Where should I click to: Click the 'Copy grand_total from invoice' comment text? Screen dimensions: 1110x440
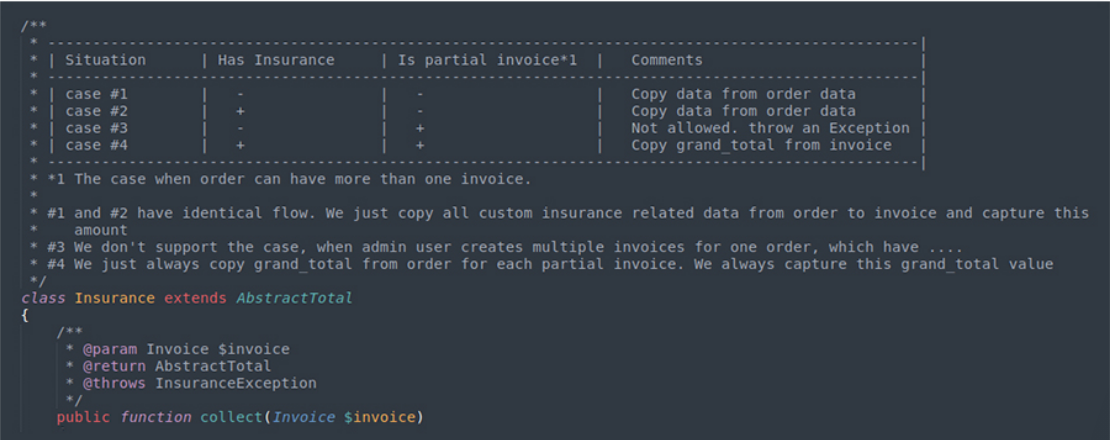[761, 145]
